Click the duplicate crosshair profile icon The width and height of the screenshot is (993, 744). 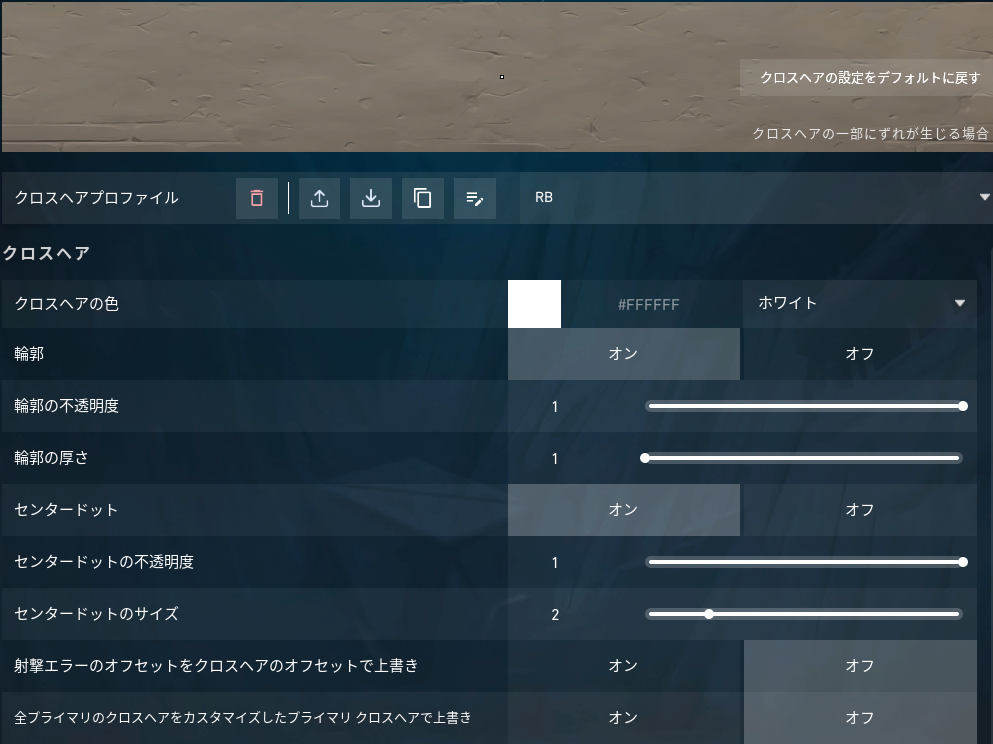[x=423, y=198]
